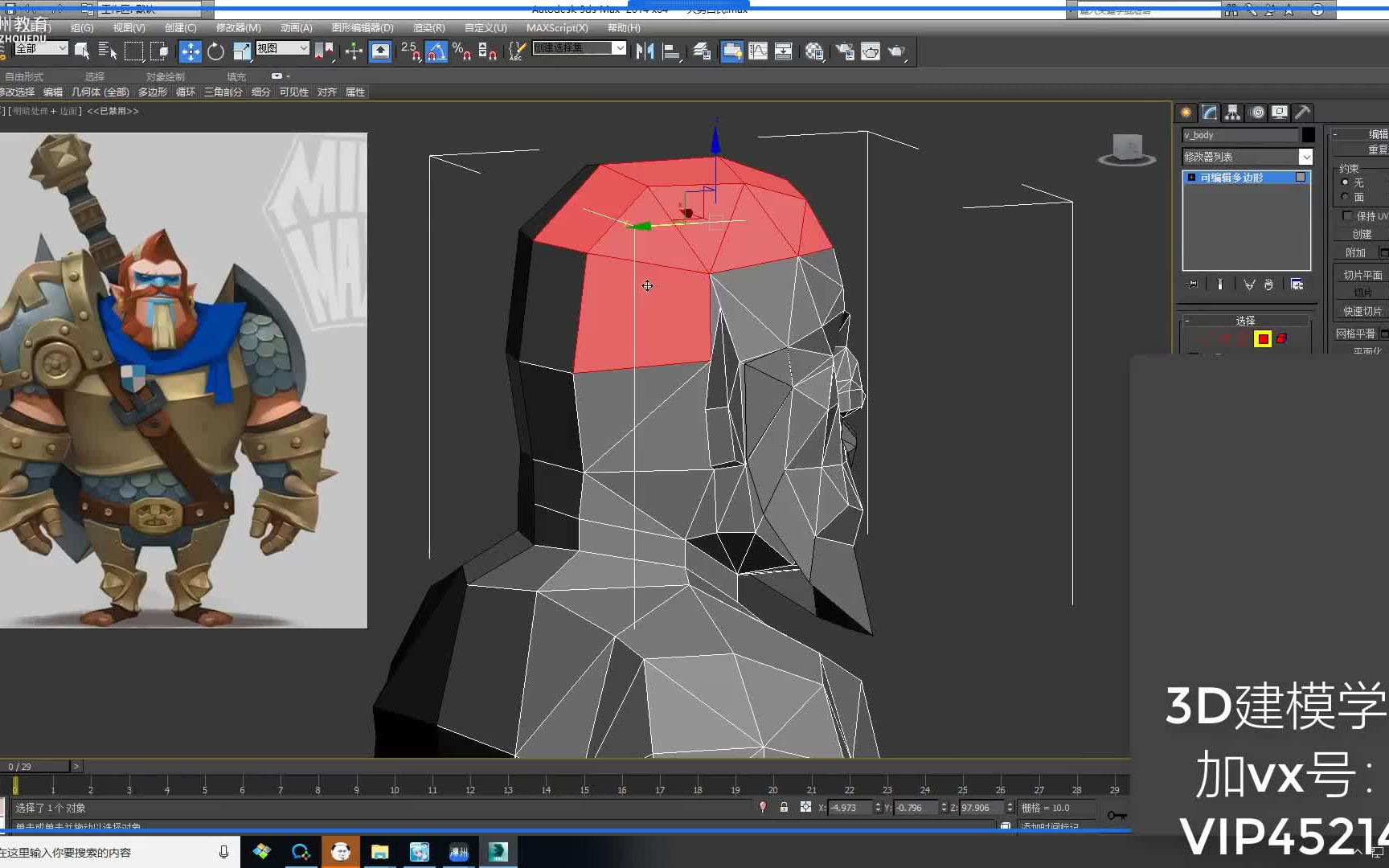Image resolution: width=1389 pixels, height=868 pixels.
Task: Open the 渲染(R) menu
Action: pyautogui.click(x=428, y=28)
